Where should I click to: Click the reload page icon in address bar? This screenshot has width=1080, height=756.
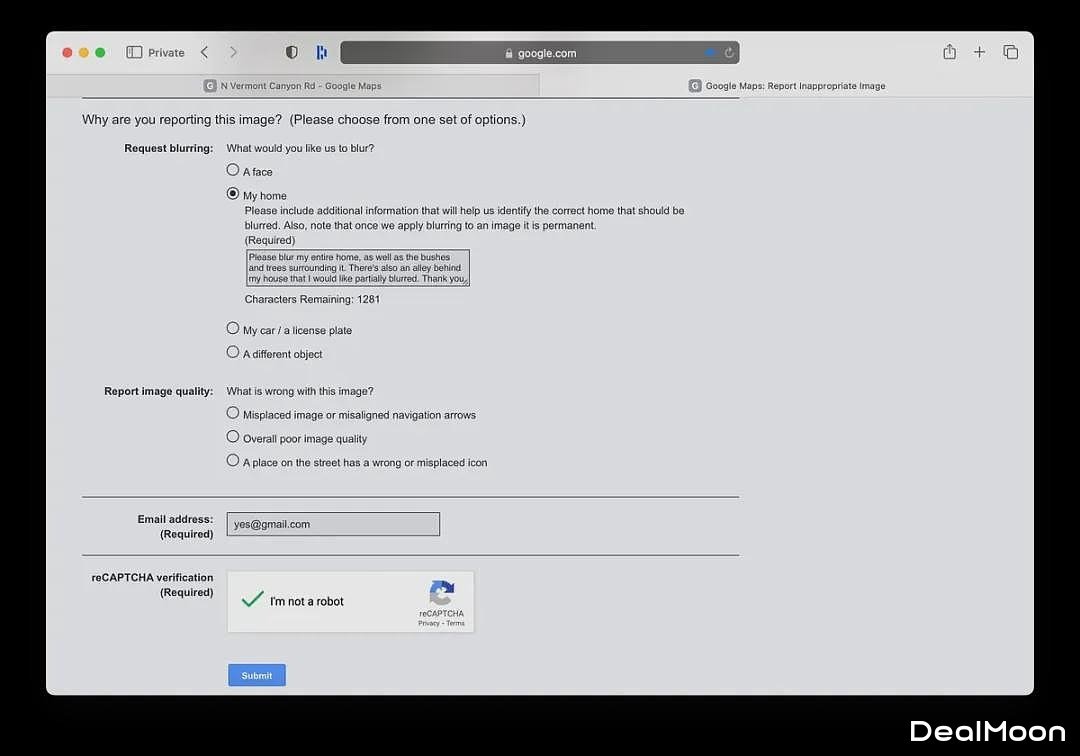(729, 53)
